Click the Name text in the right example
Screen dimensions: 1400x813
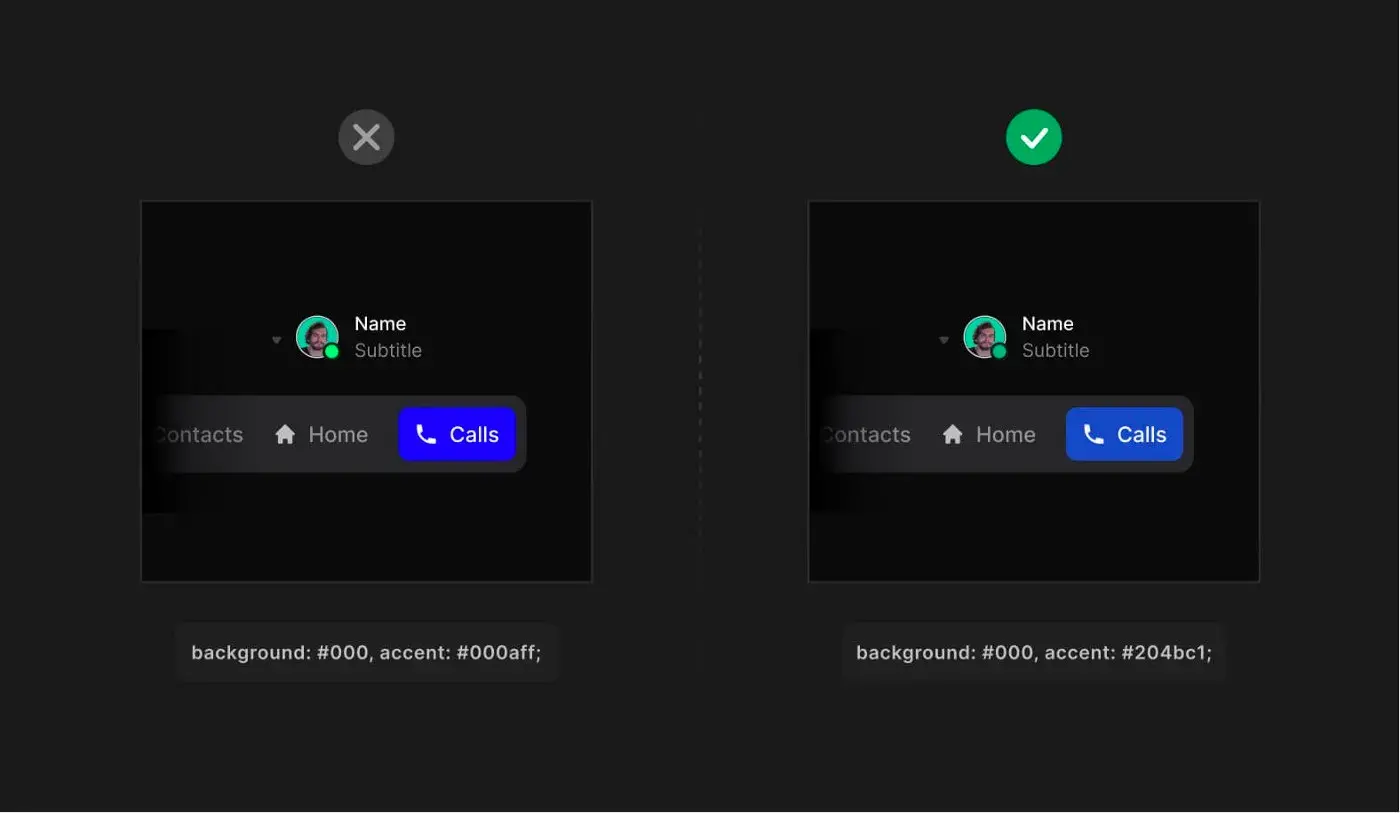coord(1047,323)
